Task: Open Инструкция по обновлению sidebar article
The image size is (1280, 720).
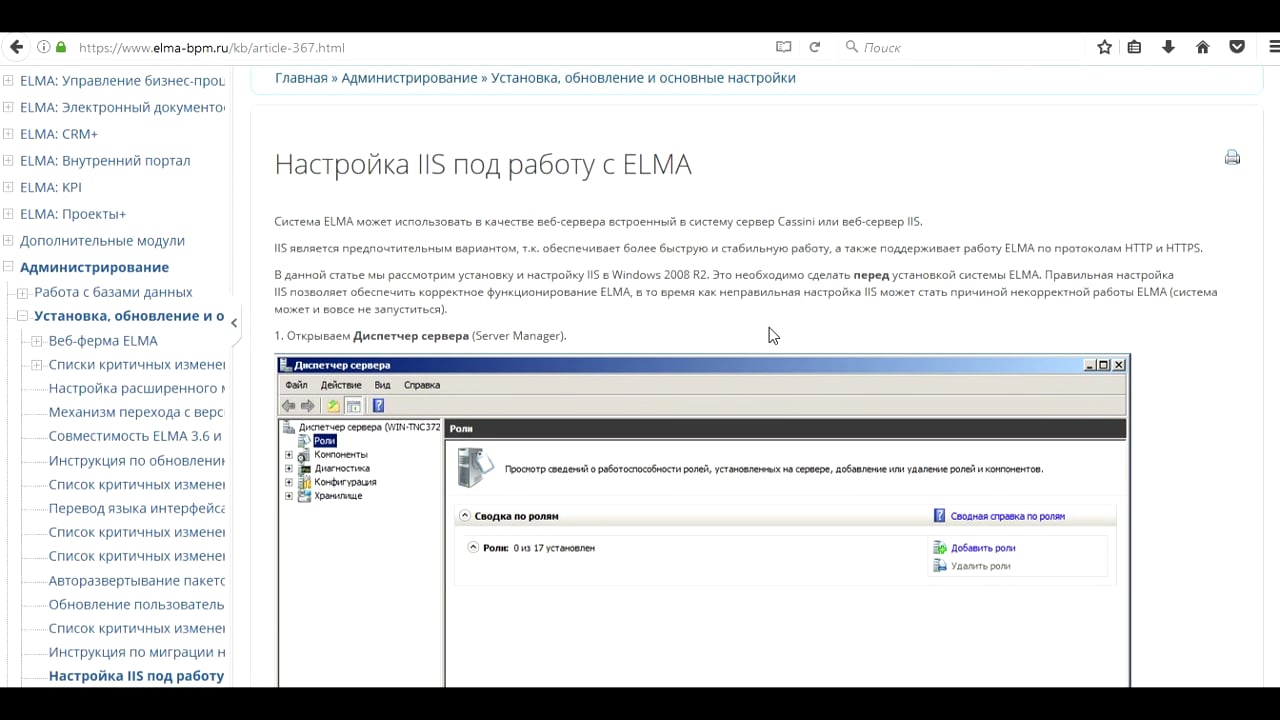Action: point(137,461)
